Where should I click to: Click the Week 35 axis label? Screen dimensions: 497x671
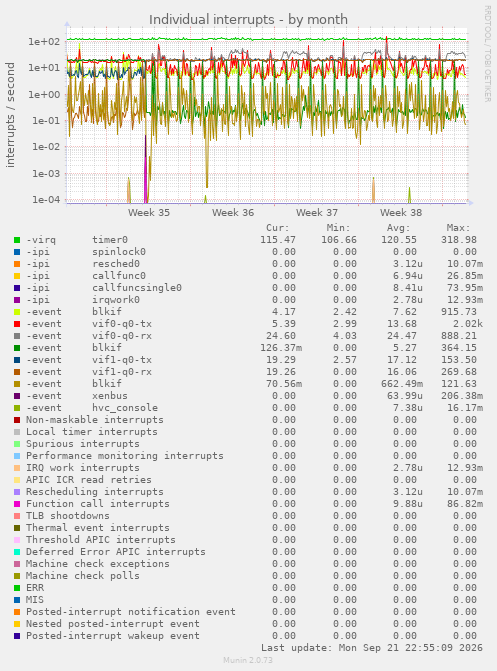coord(149,213)
